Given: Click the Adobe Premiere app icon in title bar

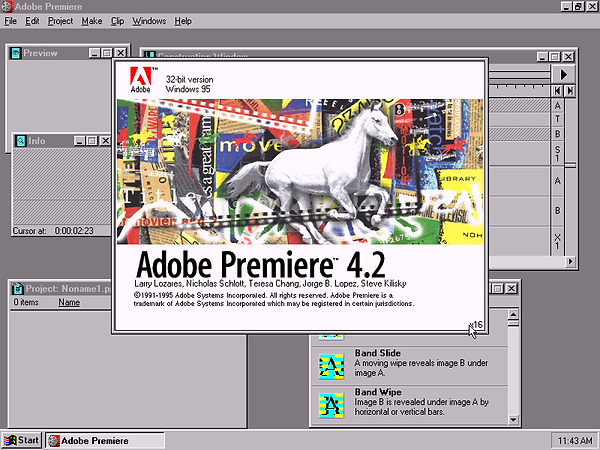Looking at the screenshot, I should pos(7,7).
